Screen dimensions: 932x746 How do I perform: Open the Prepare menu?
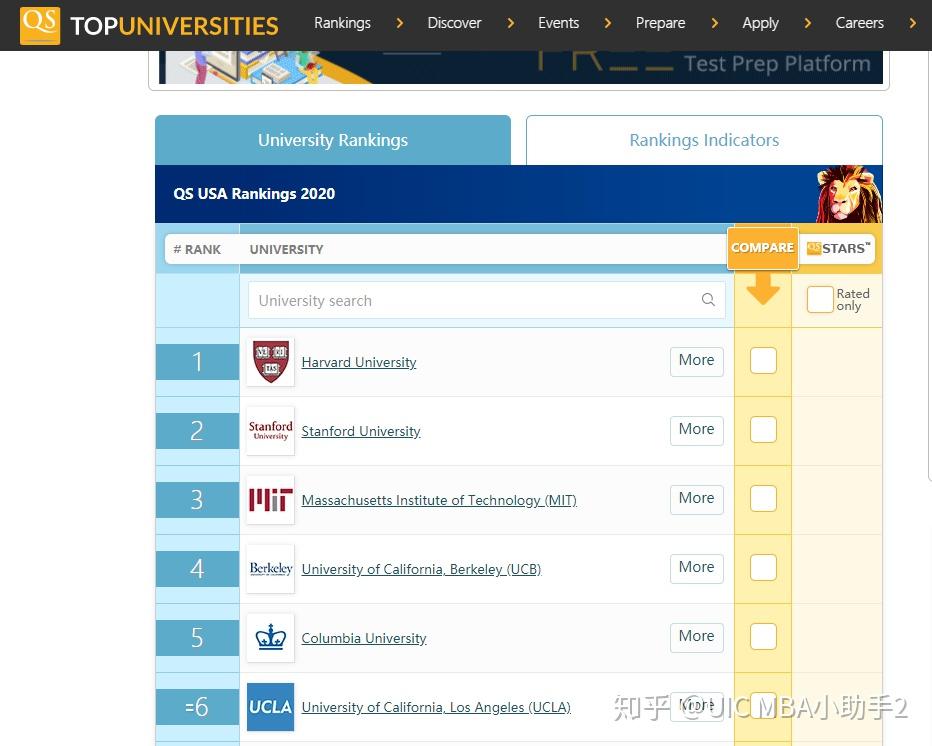[660, 23]
